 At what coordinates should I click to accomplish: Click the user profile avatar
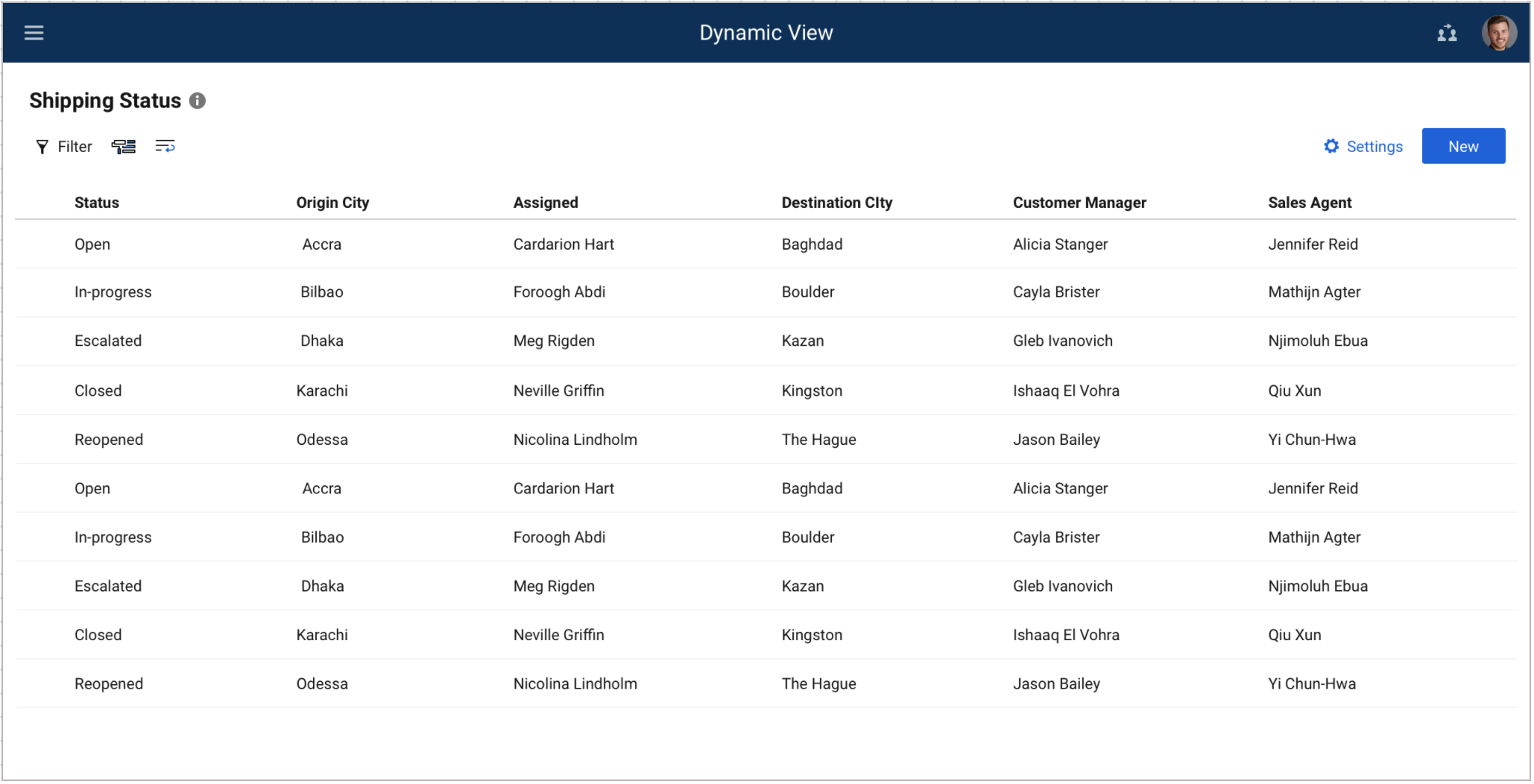1498,33
